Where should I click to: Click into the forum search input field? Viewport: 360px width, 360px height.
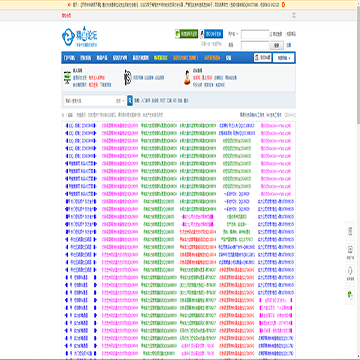(x=89, y=100)
